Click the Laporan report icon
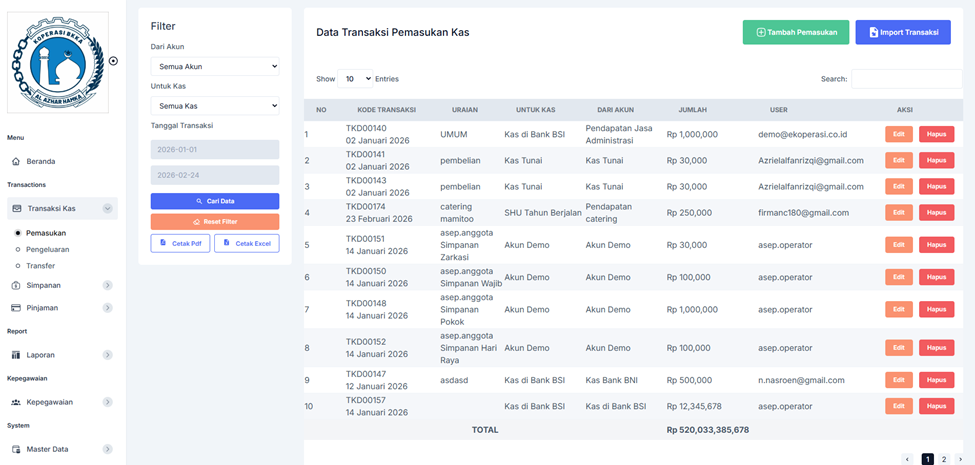 point(16,355)
